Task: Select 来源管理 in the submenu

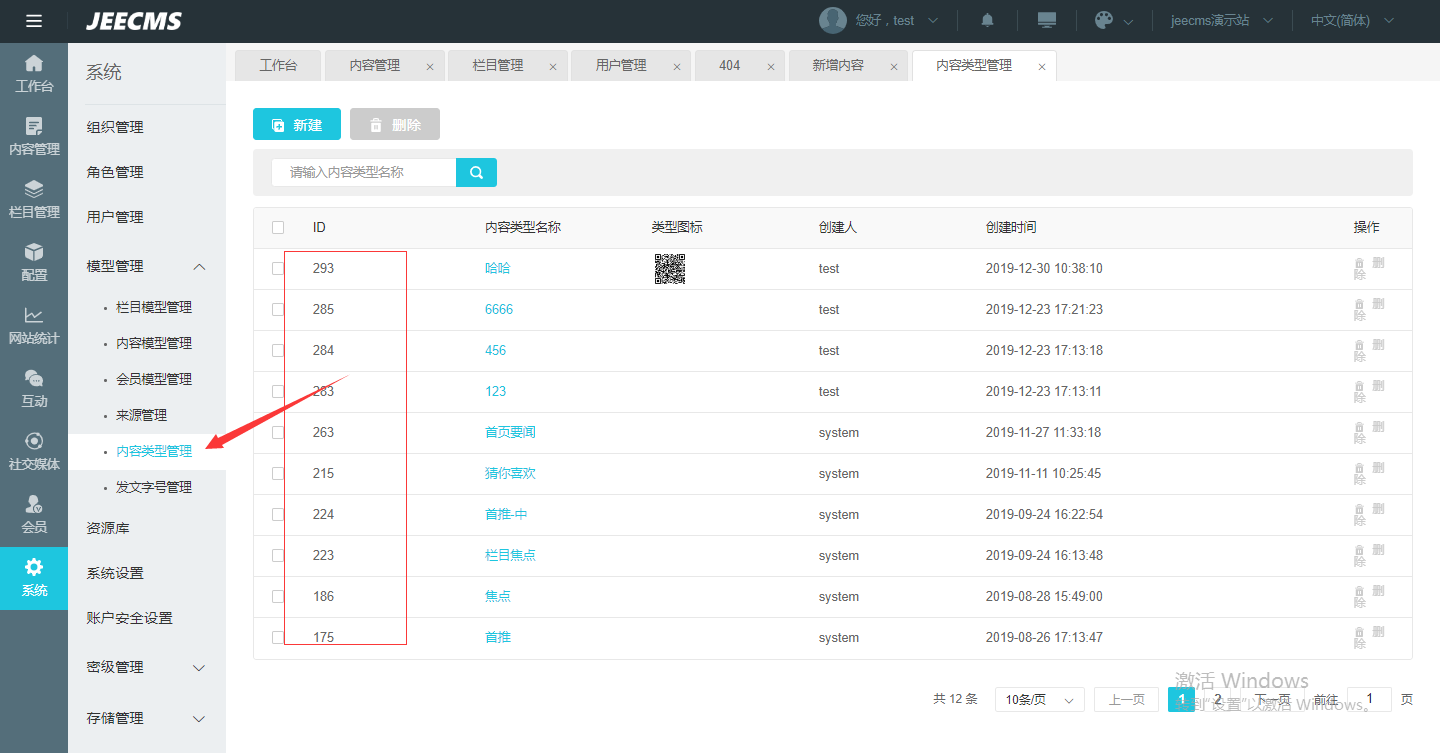Action: tap(141, 415)
